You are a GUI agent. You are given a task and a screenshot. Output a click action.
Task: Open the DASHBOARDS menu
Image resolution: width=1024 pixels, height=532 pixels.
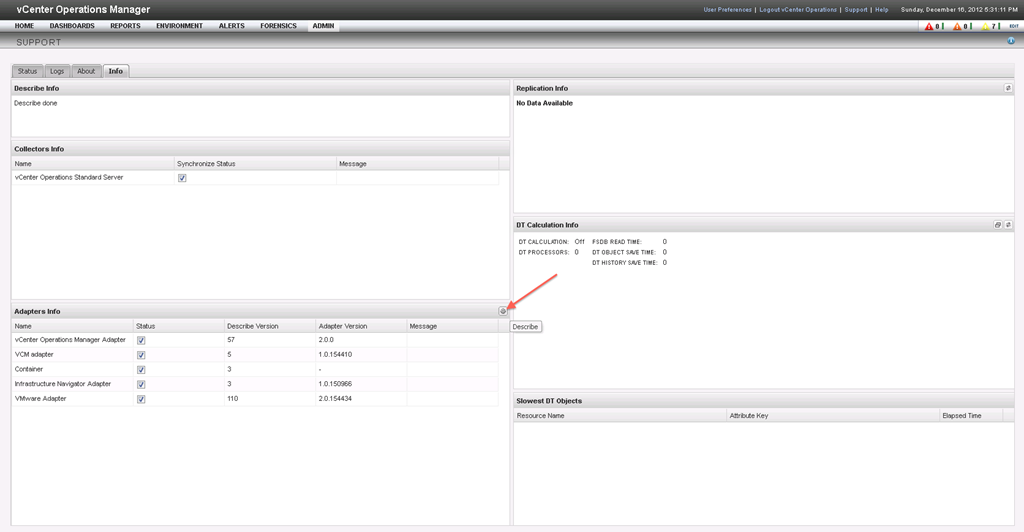(x=72, y=26)
